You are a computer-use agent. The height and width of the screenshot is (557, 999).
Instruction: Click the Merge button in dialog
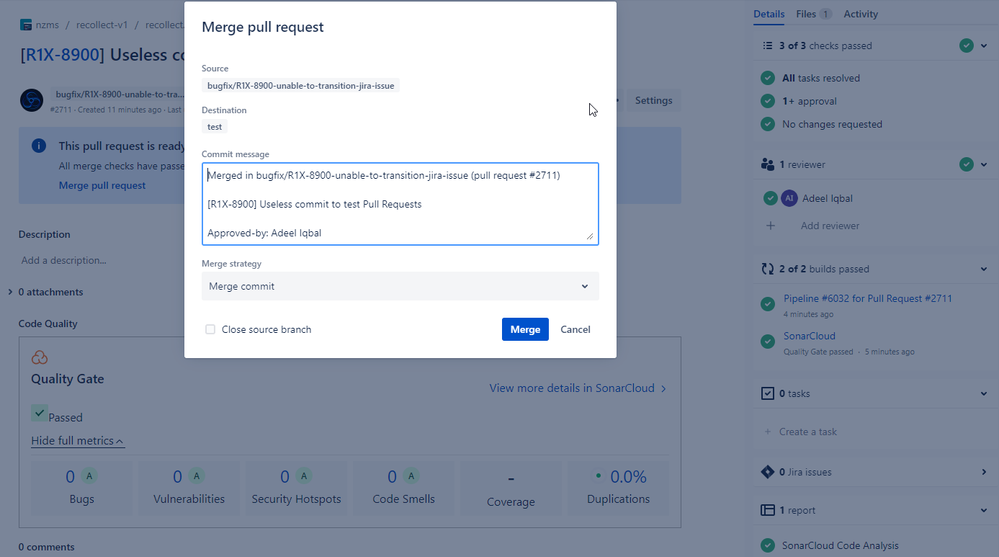525,329
